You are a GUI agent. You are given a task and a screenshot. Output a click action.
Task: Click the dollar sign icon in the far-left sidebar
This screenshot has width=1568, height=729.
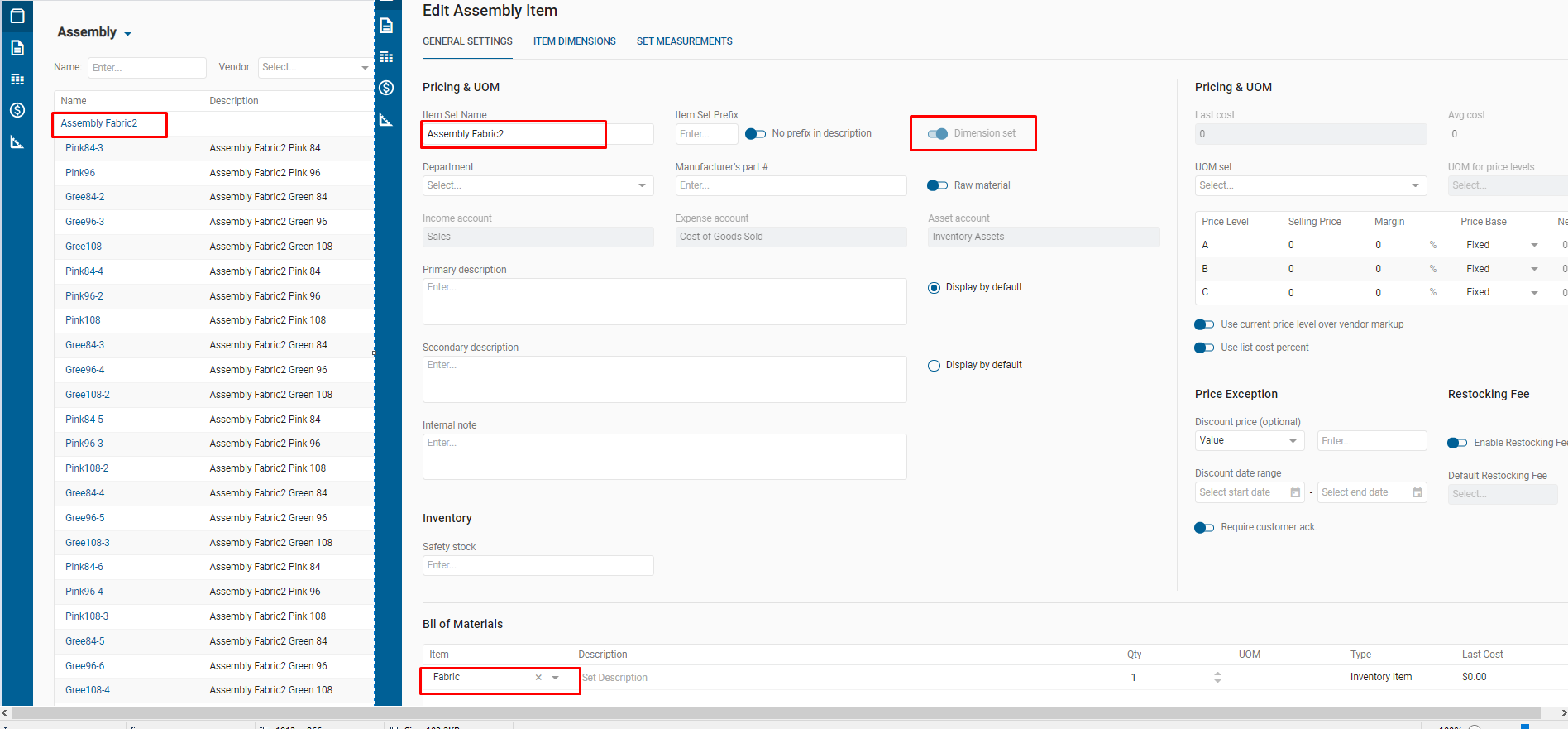[17, 110]
